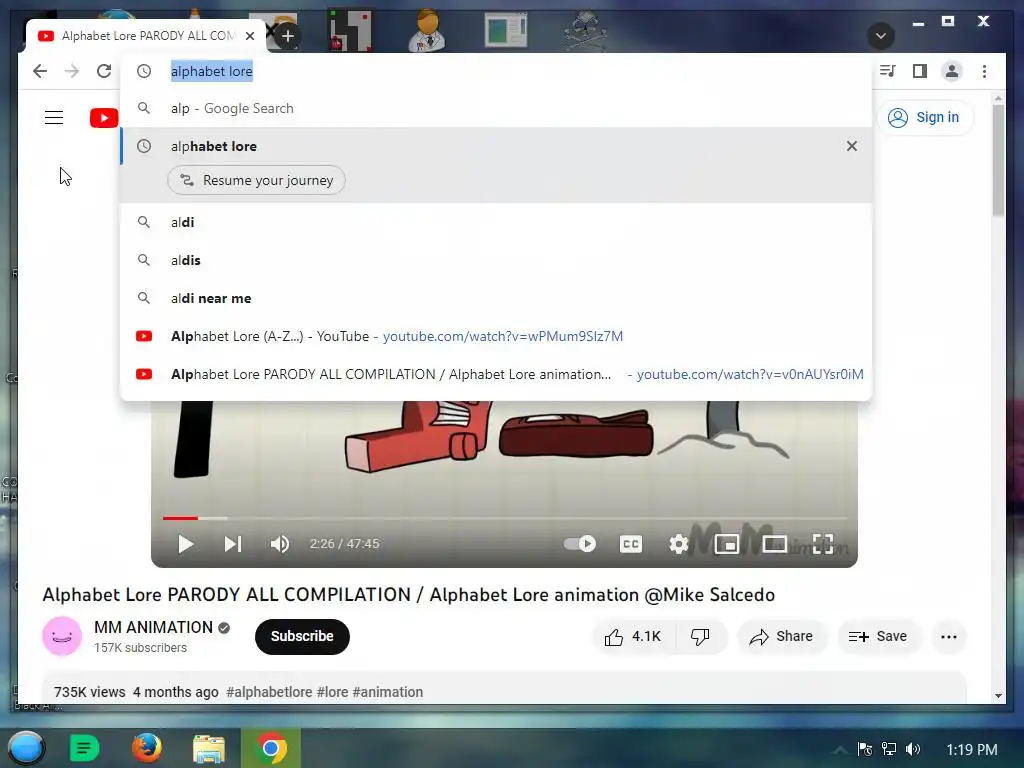Image resolution: width=1024 pixels, height=768 pixels.
Task: Click the page vertical scrollbar thumb
Action: pyautogui.click(x=998, y=159)
